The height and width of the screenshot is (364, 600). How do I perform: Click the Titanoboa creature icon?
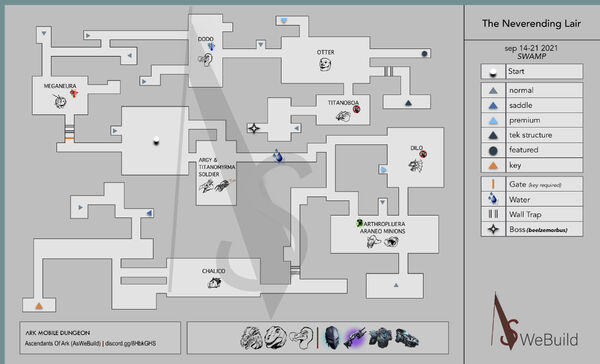pos(343,116)
